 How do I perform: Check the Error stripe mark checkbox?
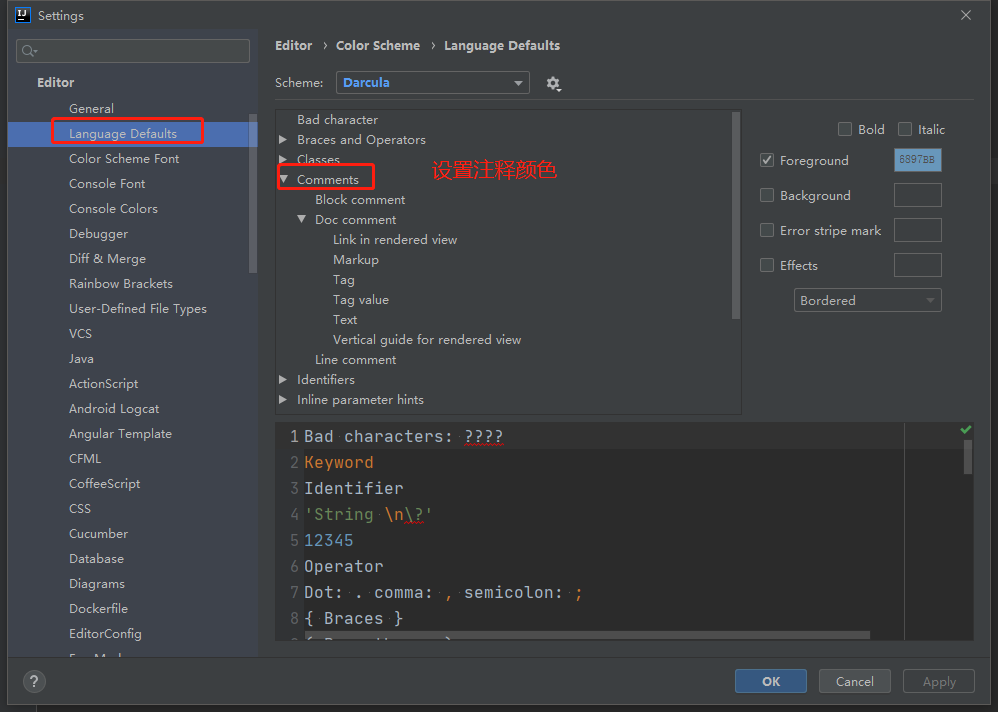[x=767, y=230]
